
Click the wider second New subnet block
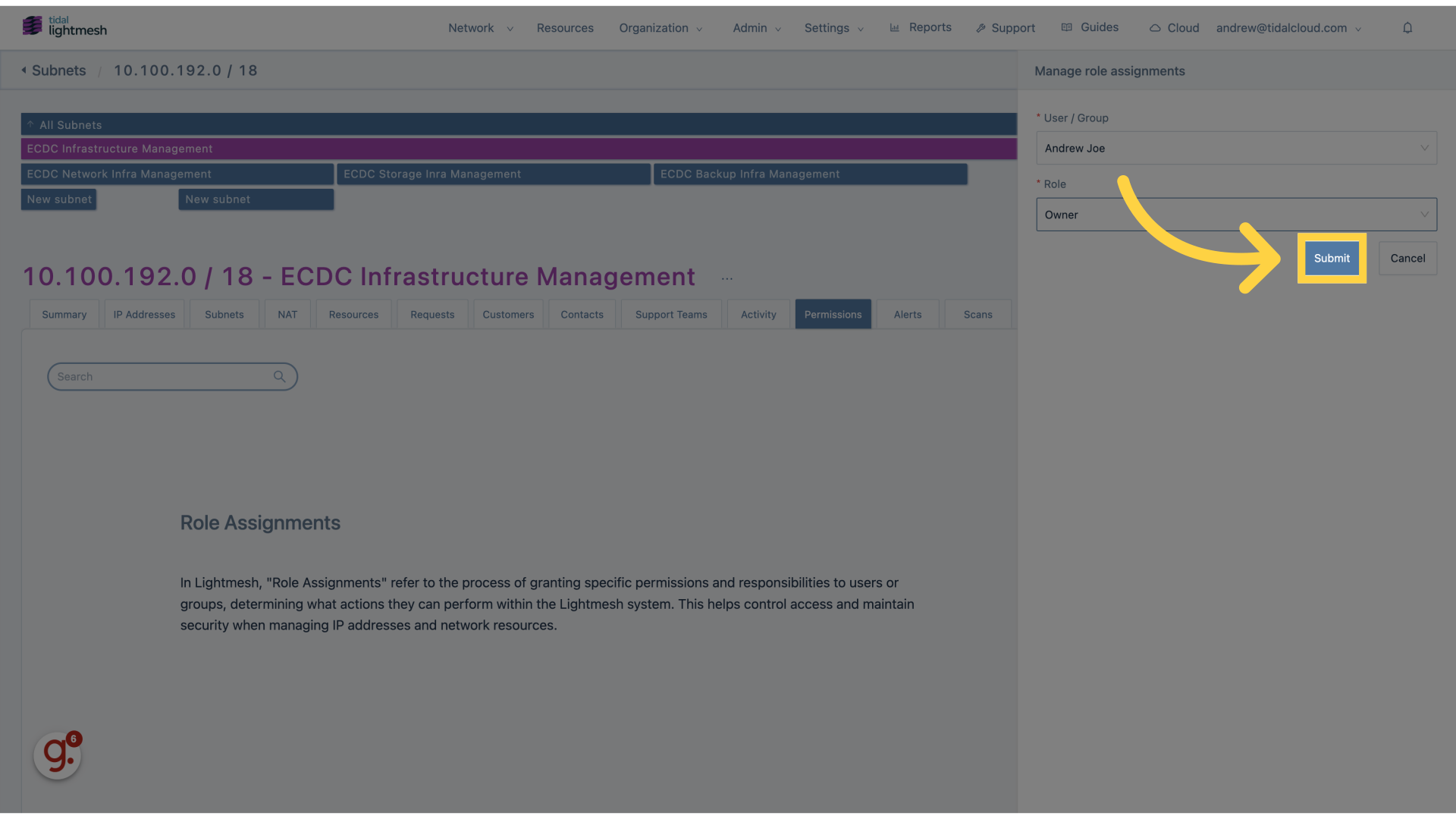[256, 199]
